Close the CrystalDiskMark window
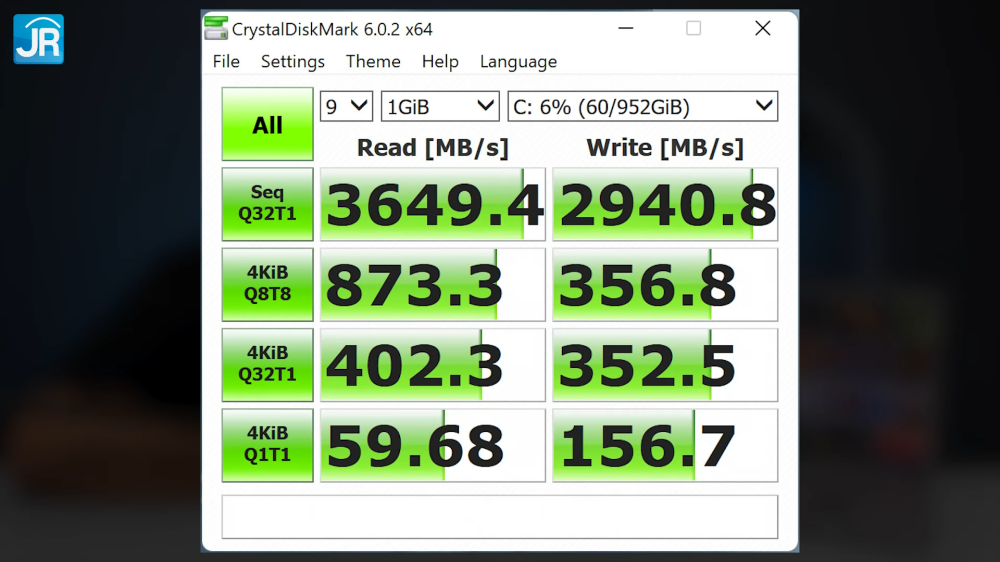The height and width of the screenshot is (562, 1000). pos(763,29)
